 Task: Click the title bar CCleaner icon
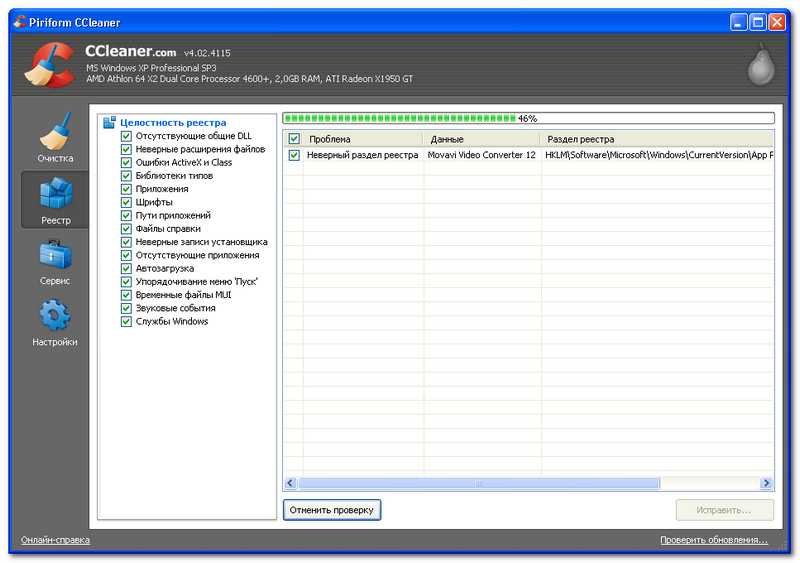[20, 22]
